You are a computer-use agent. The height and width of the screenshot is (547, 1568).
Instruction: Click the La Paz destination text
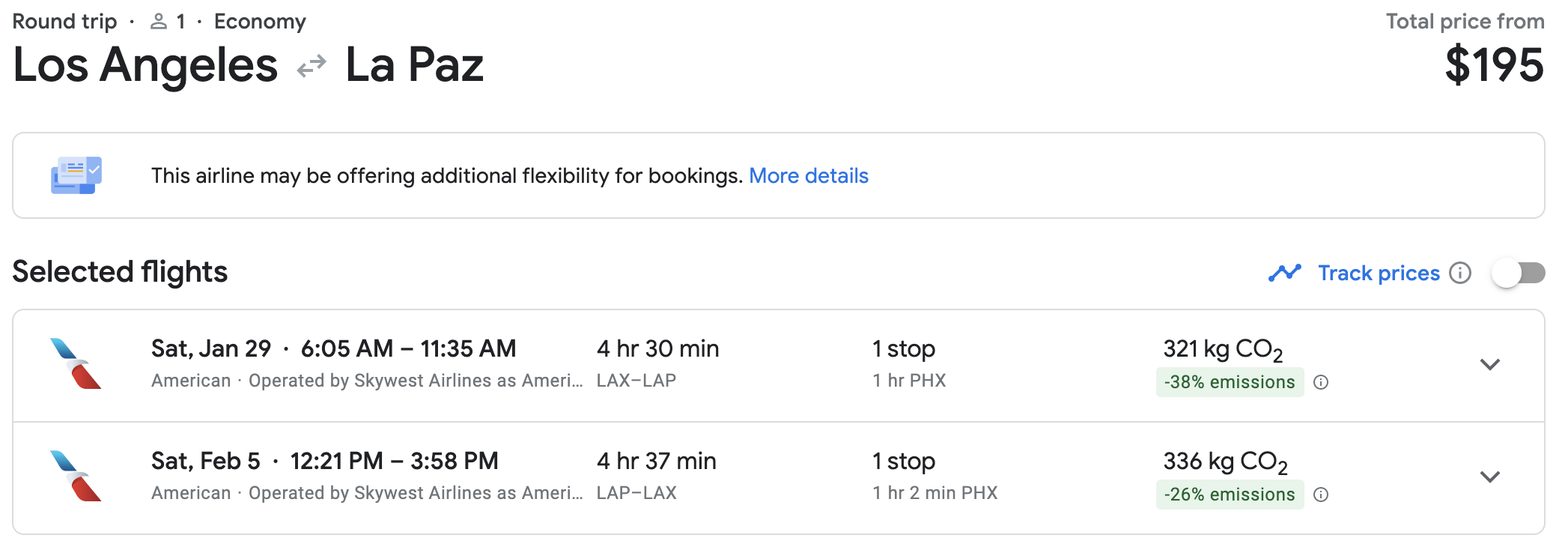tap(415, 66)
